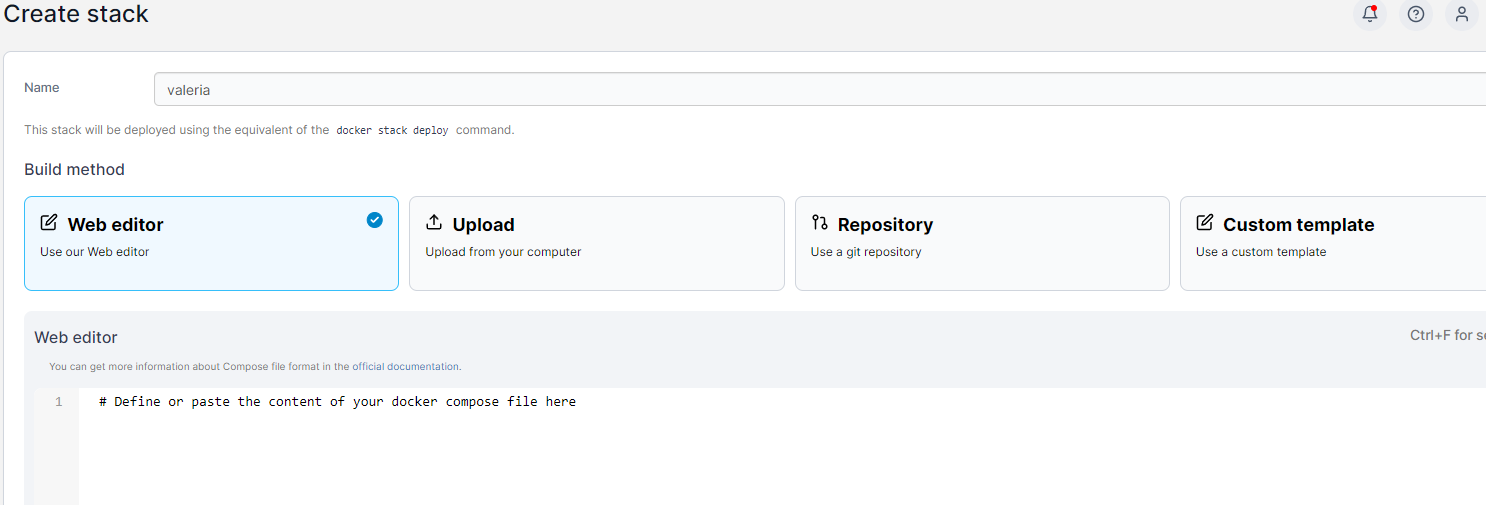The height and width of the screenshot is (505, 1486).
Task: Choose the Repository build method card
Action: [982, 243]
